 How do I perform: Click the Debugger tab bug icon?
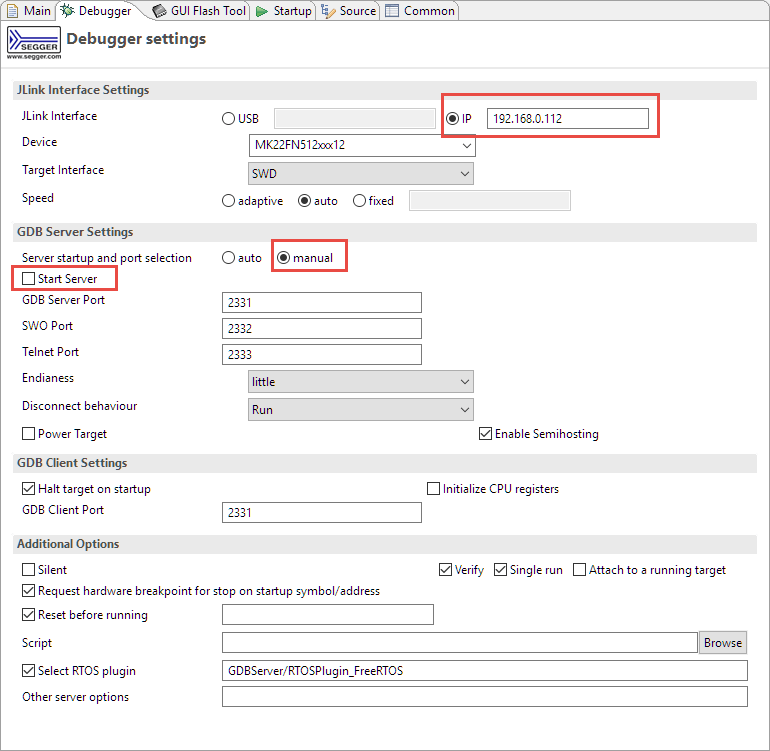pos(68,11)
